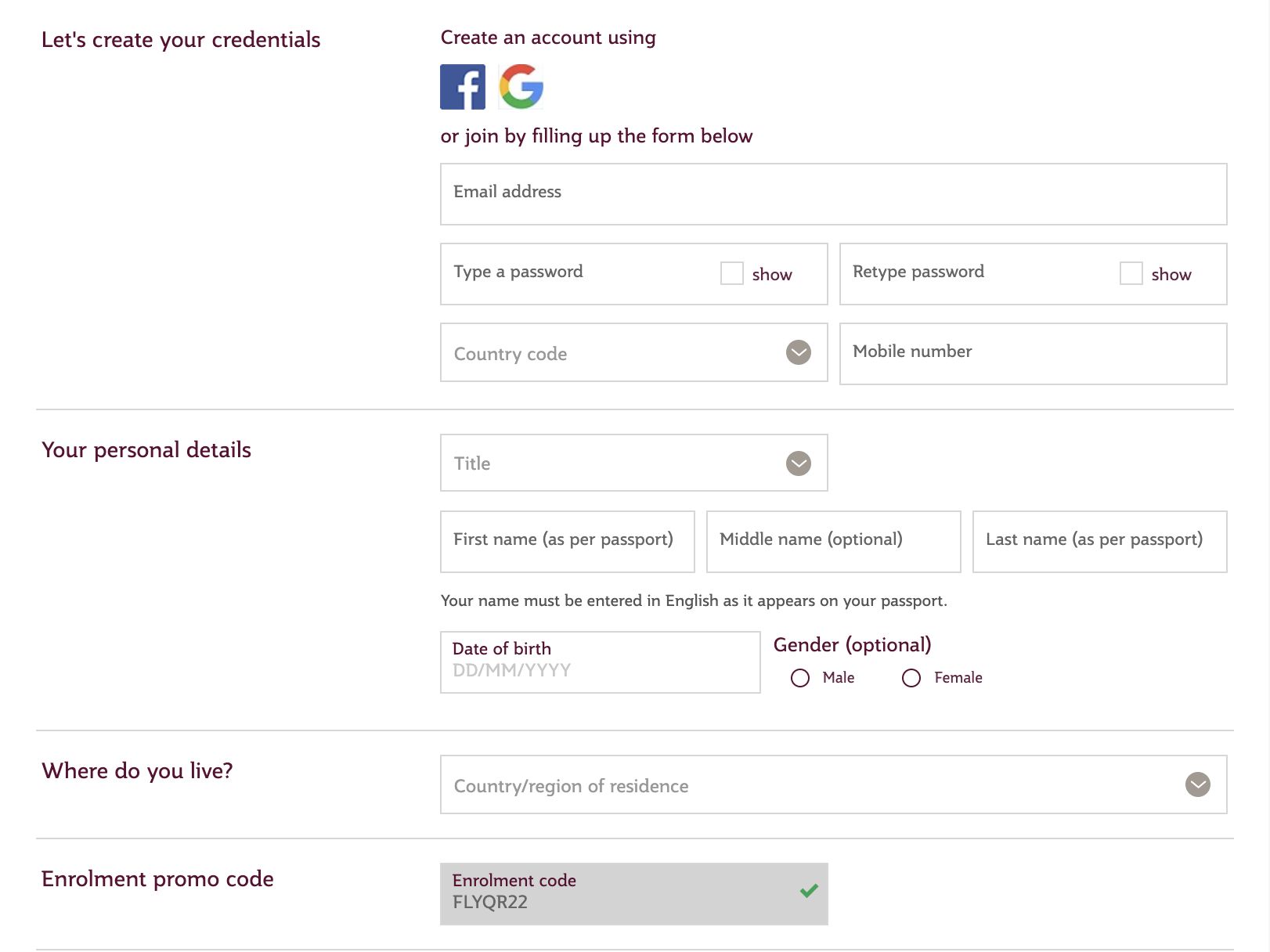Select the Mobile number input

1034,354
